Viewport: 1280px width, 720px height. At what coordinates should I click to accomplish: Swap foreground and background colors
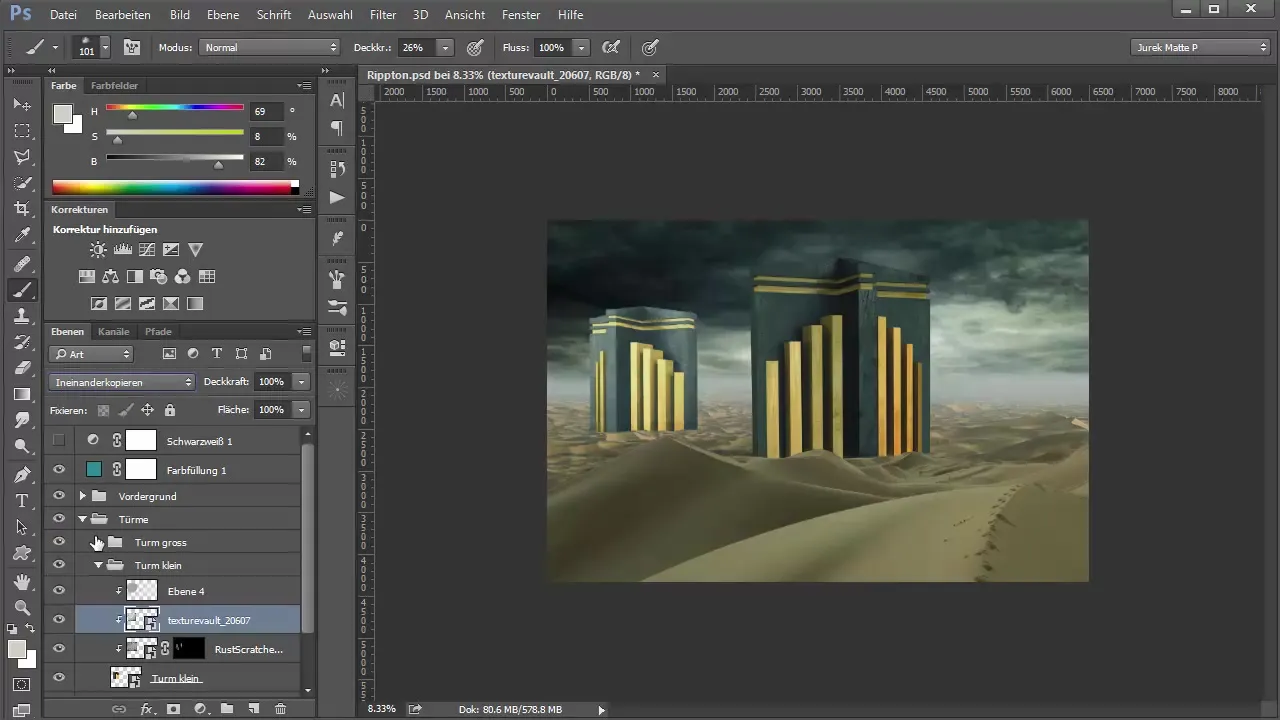pyautogui.click(x=31, y=628)
